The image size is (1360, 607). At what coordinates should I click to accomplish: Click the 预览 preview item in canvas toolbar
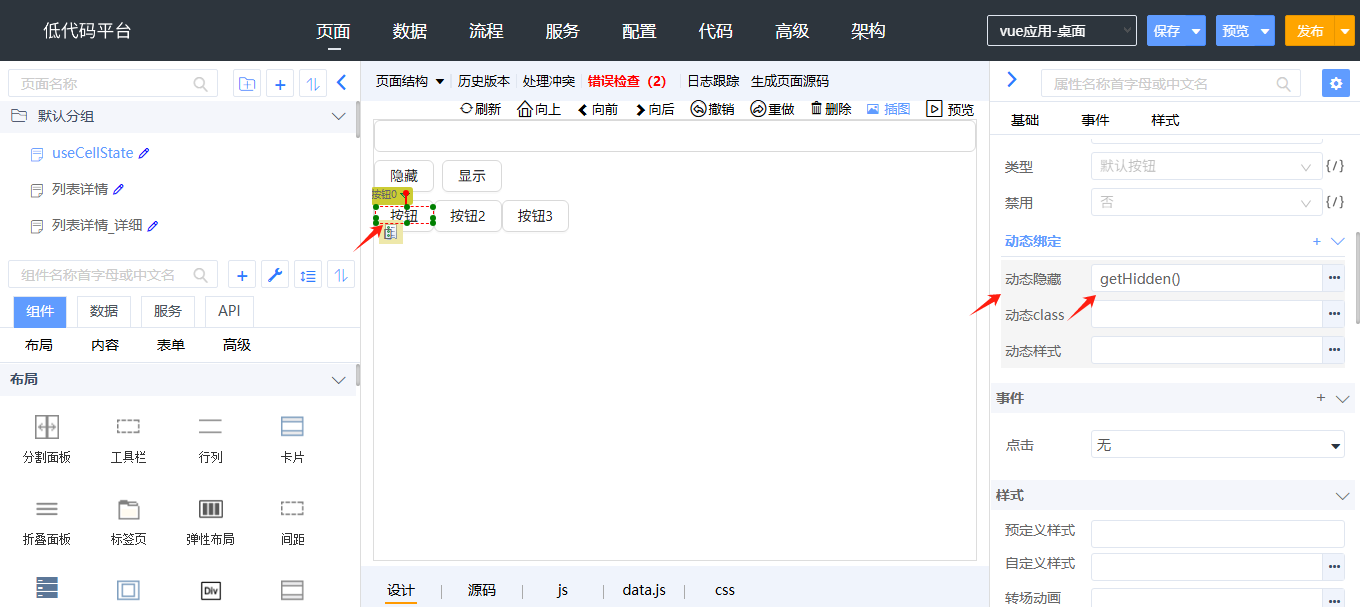[950, 109]
